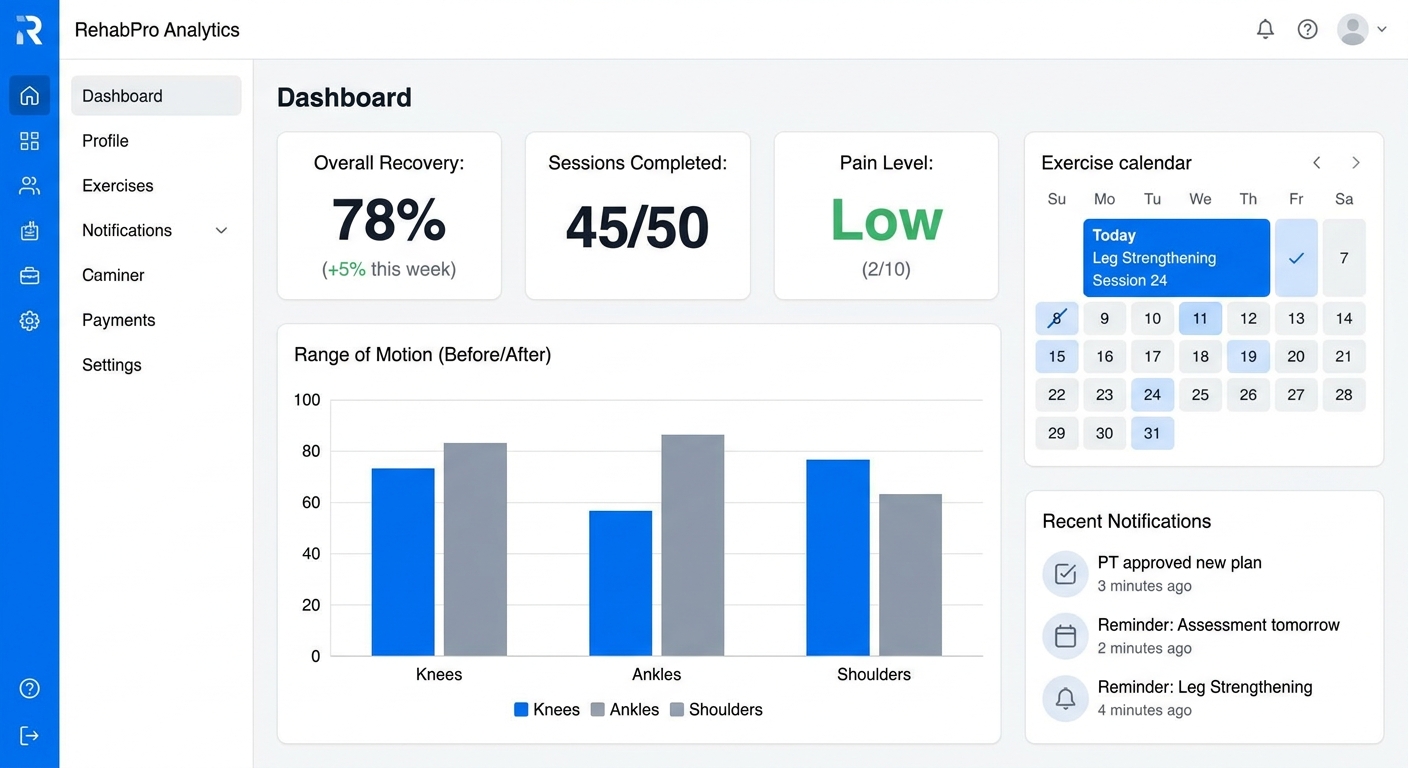Expand the Notifications submenu chevron
This screenshot has height=768, width=1408.
coord(221,231)
